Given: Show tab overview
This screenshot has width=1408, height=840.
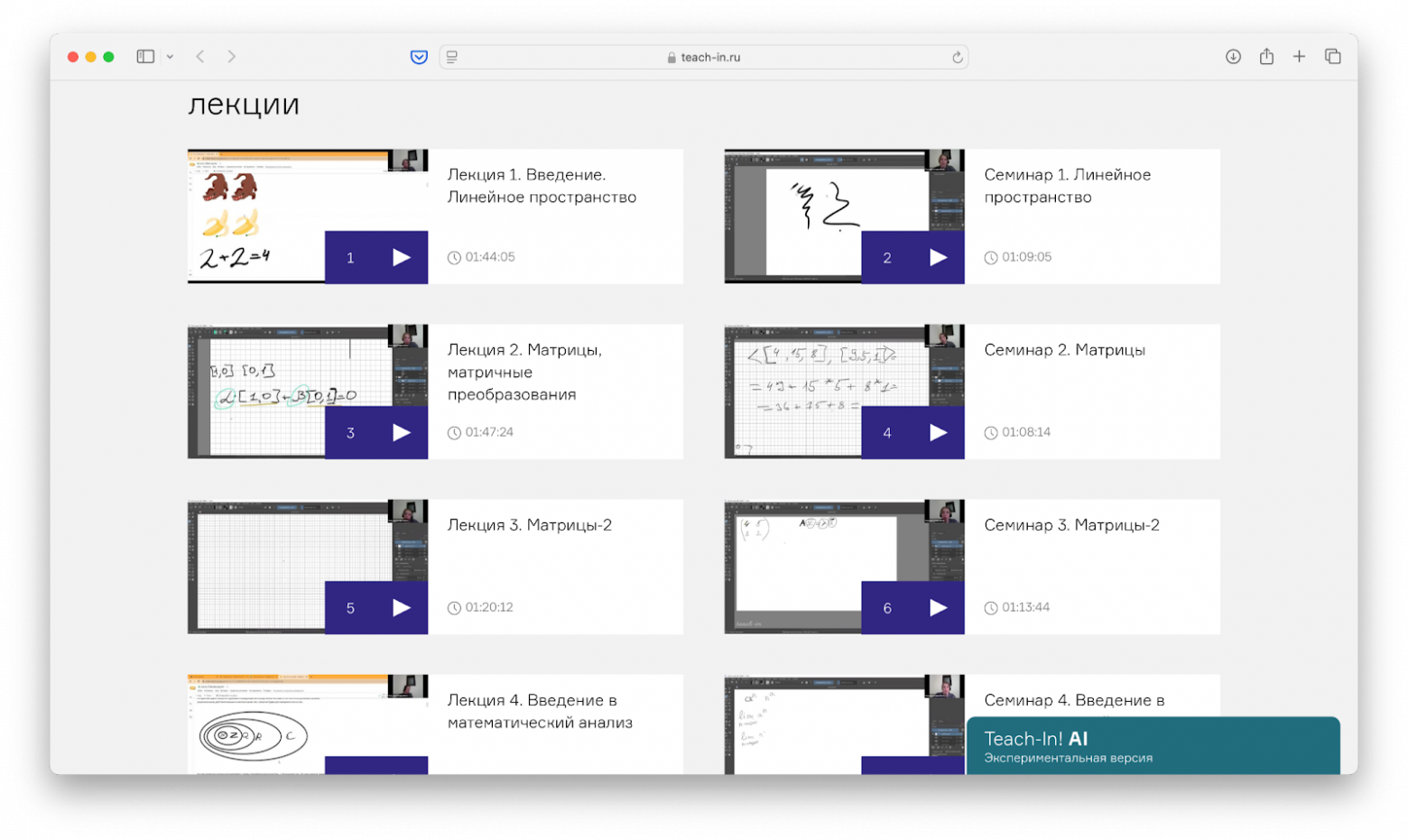Looking at the screenshot, I should coord(1332,57).
